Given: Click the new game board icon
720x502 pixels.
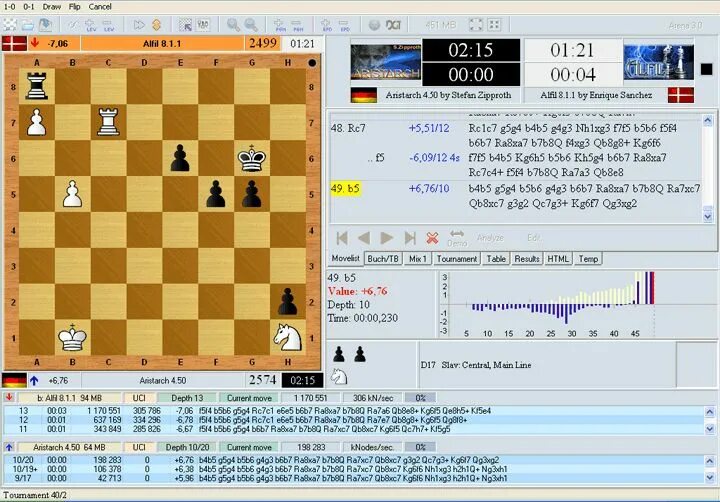Looking at the screenshot, I should (10, 24).
